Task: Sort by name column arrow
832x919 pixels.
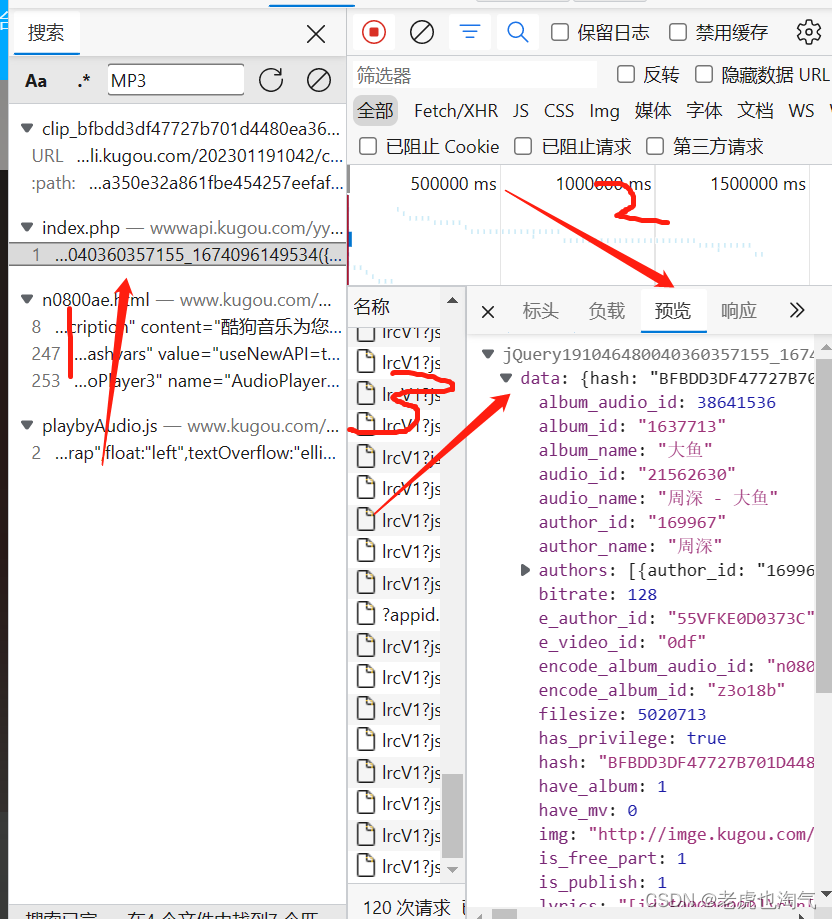Action: point(452,301)
